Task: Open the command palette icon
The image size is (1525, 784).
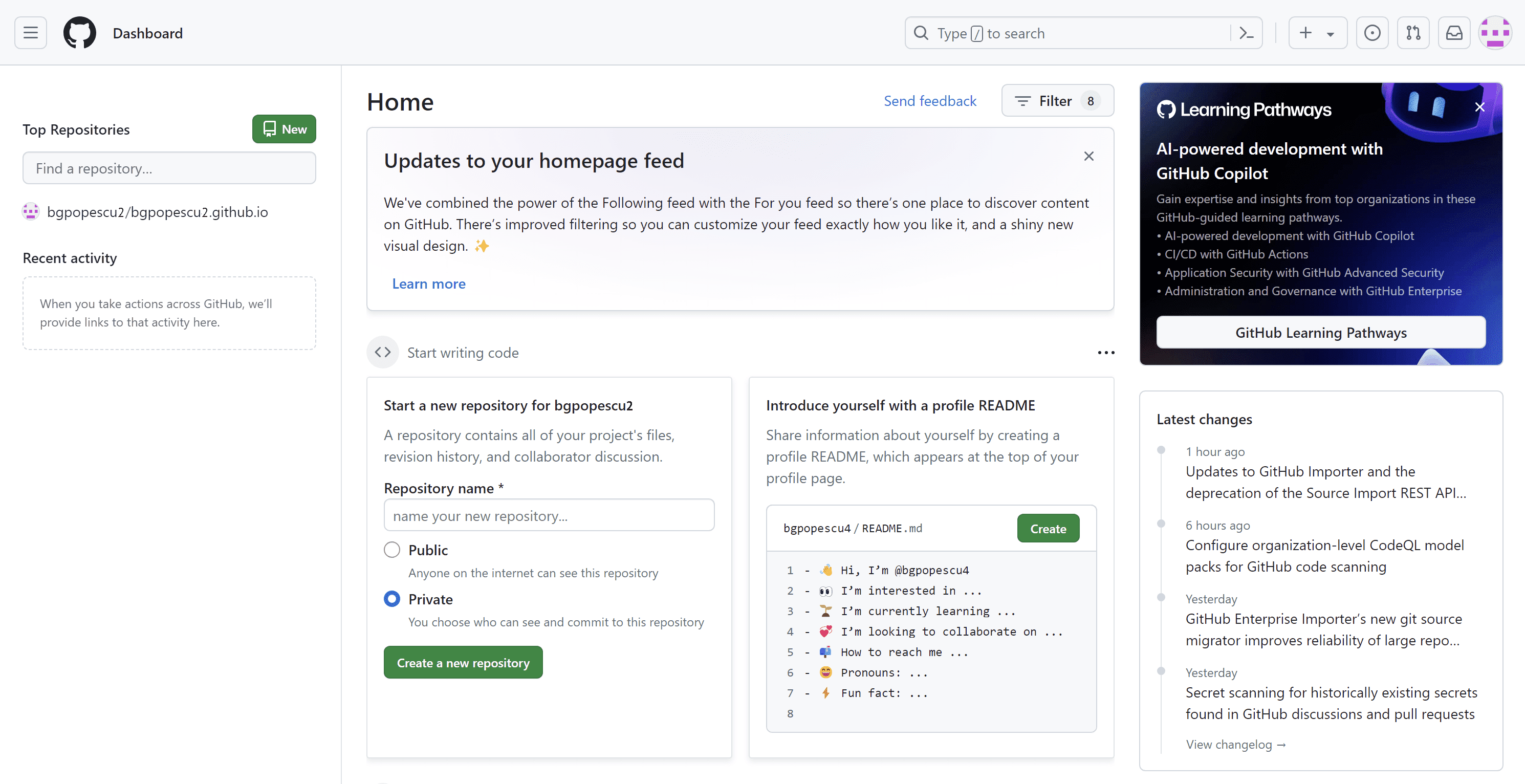Action: [1246, 33]
